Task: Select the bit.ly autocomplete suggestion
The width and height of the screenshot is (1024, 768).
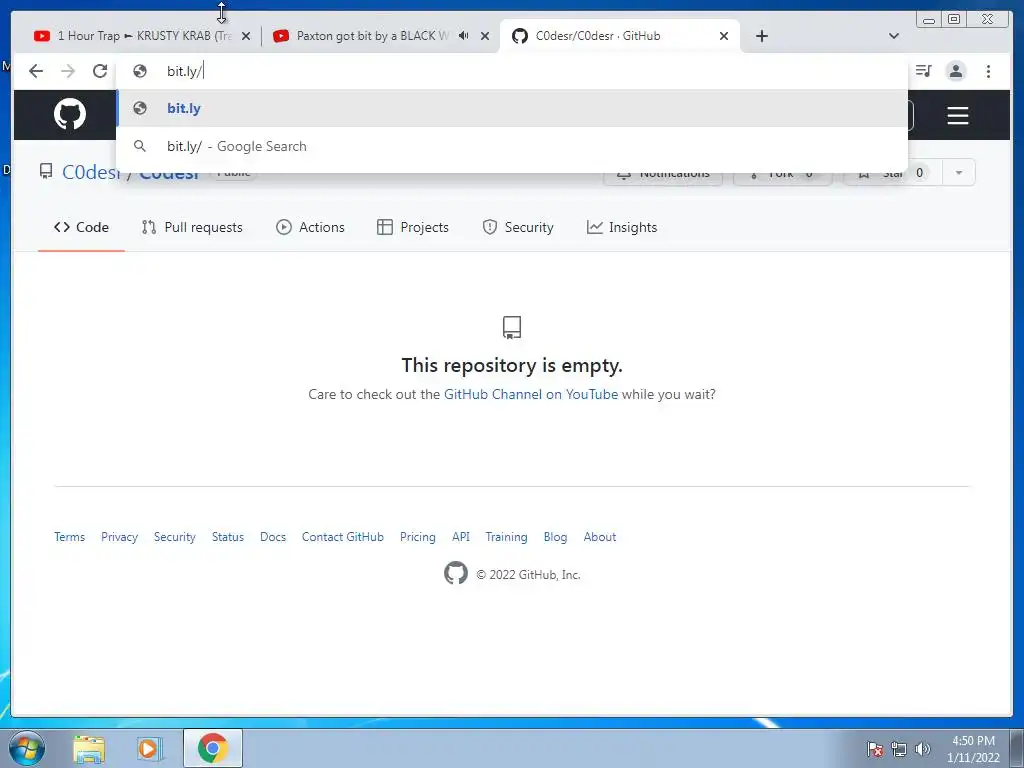Action: click(x=512, y=108)
